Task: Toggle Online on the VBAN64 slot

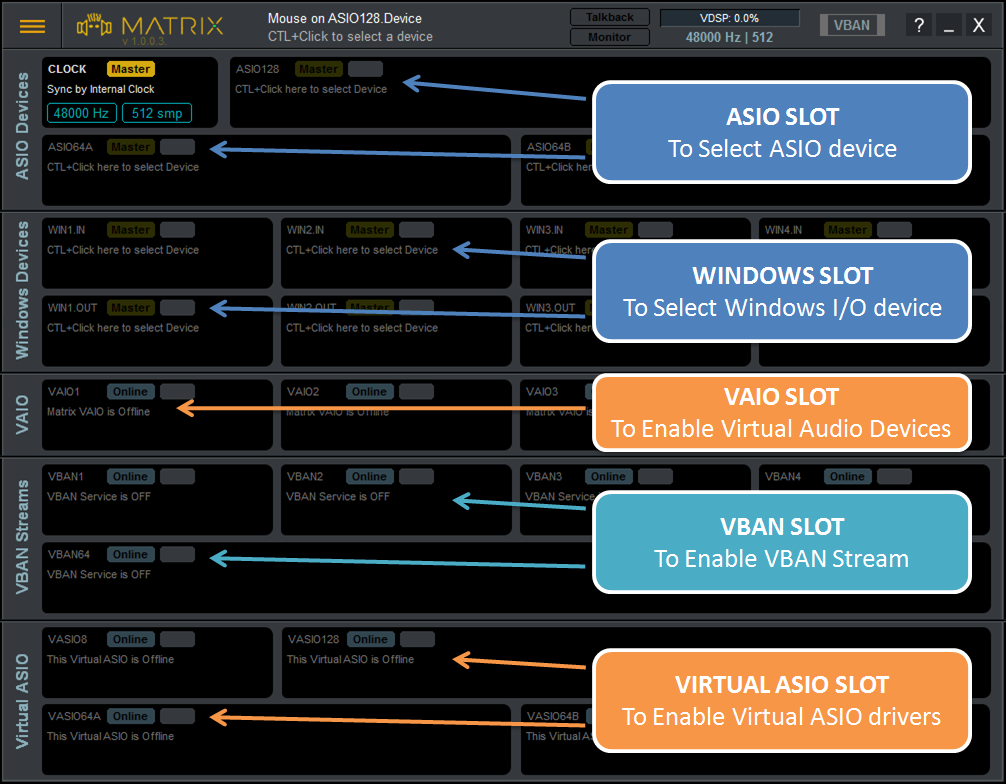Action: coord(131,554)
